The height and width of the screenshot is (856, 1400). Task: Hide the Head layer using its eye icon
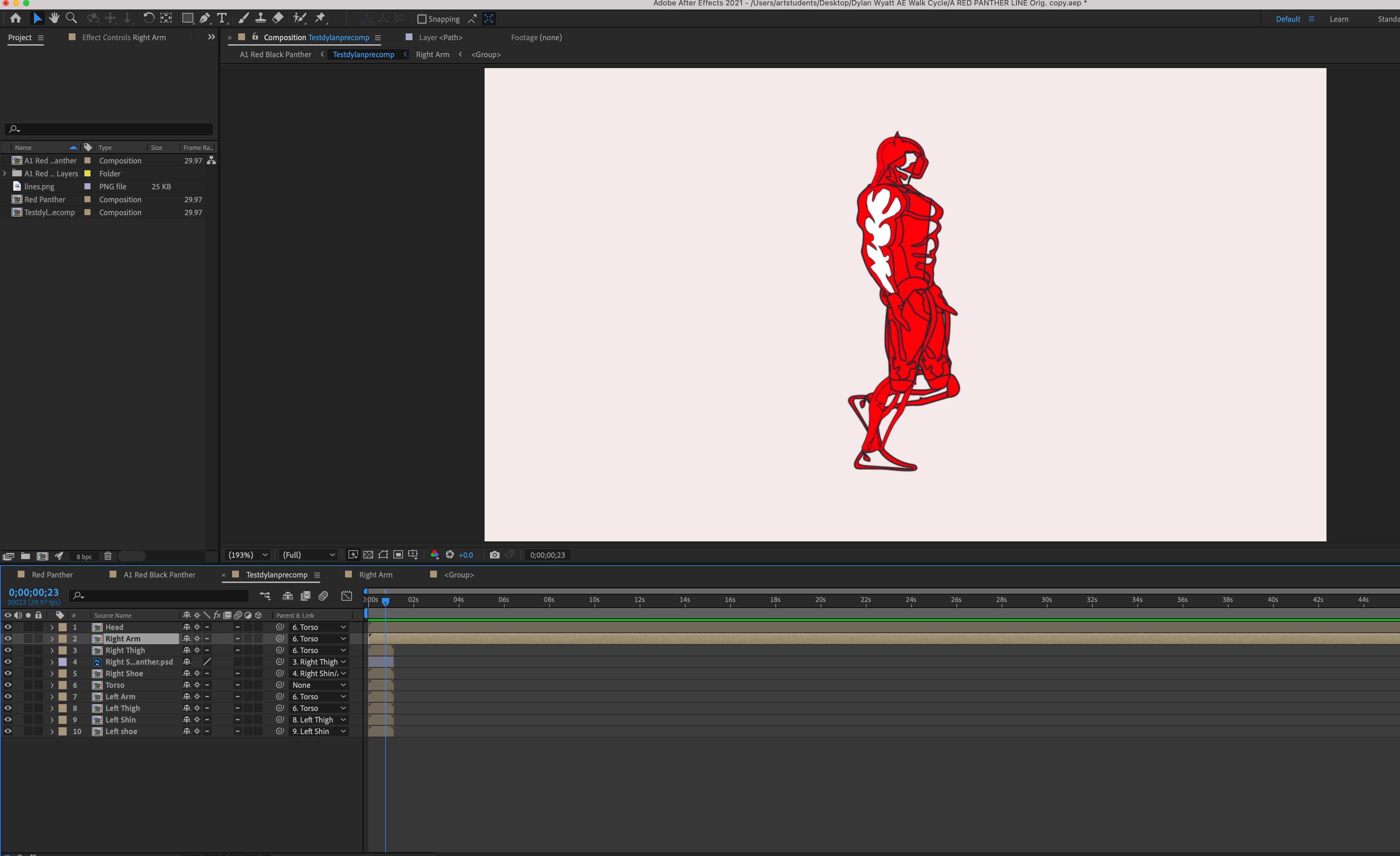[x=8, y=627]
